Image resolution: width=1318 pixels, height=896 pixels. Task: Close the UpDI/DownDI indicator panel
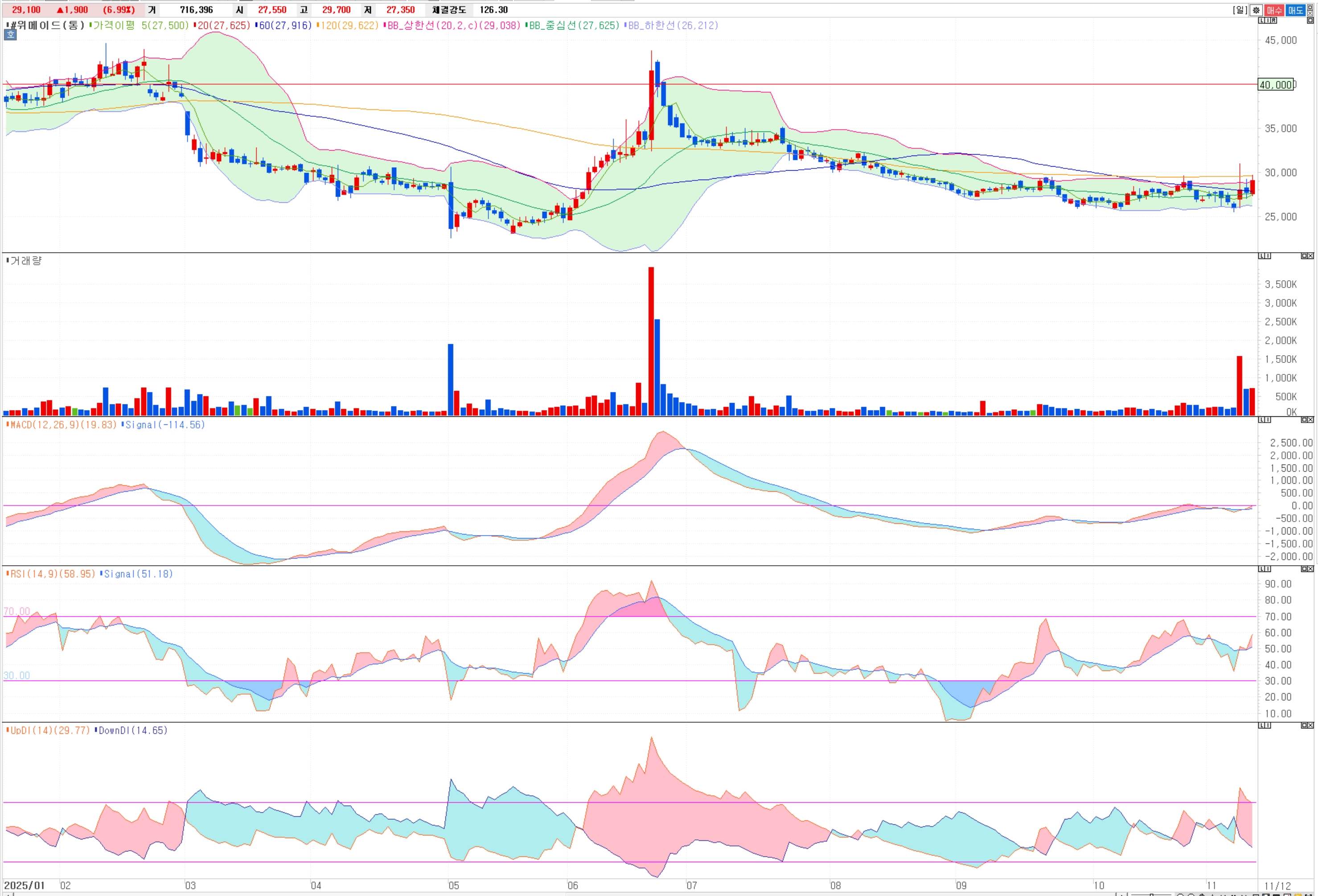(1310, 725)
